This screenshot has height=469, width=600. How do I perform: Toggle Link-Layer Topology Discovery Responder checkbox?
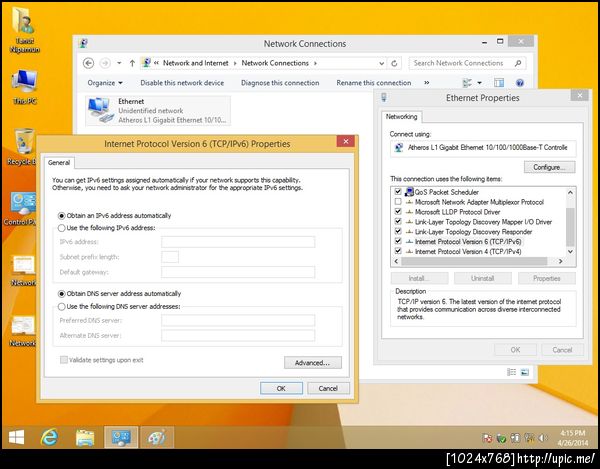point(398,231)
